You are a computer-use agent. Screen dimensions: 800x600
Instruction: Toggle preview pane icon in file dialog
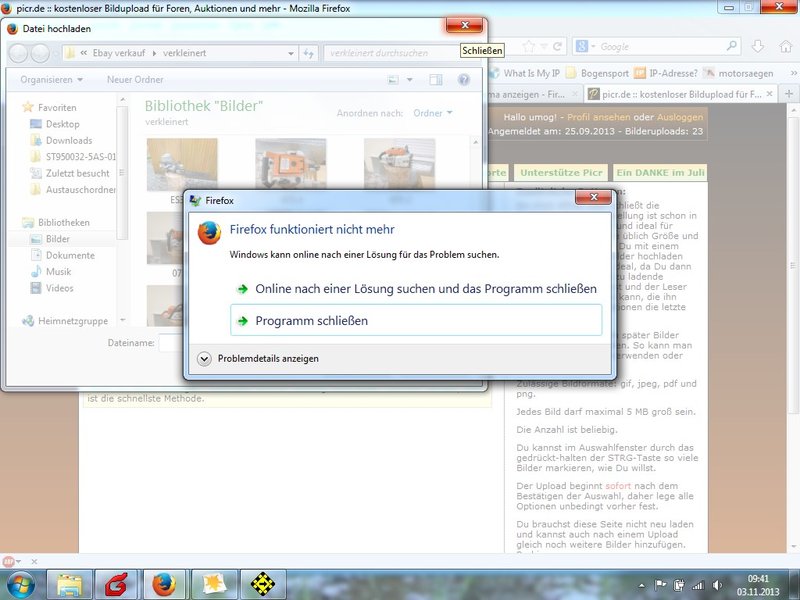[436, 80]
